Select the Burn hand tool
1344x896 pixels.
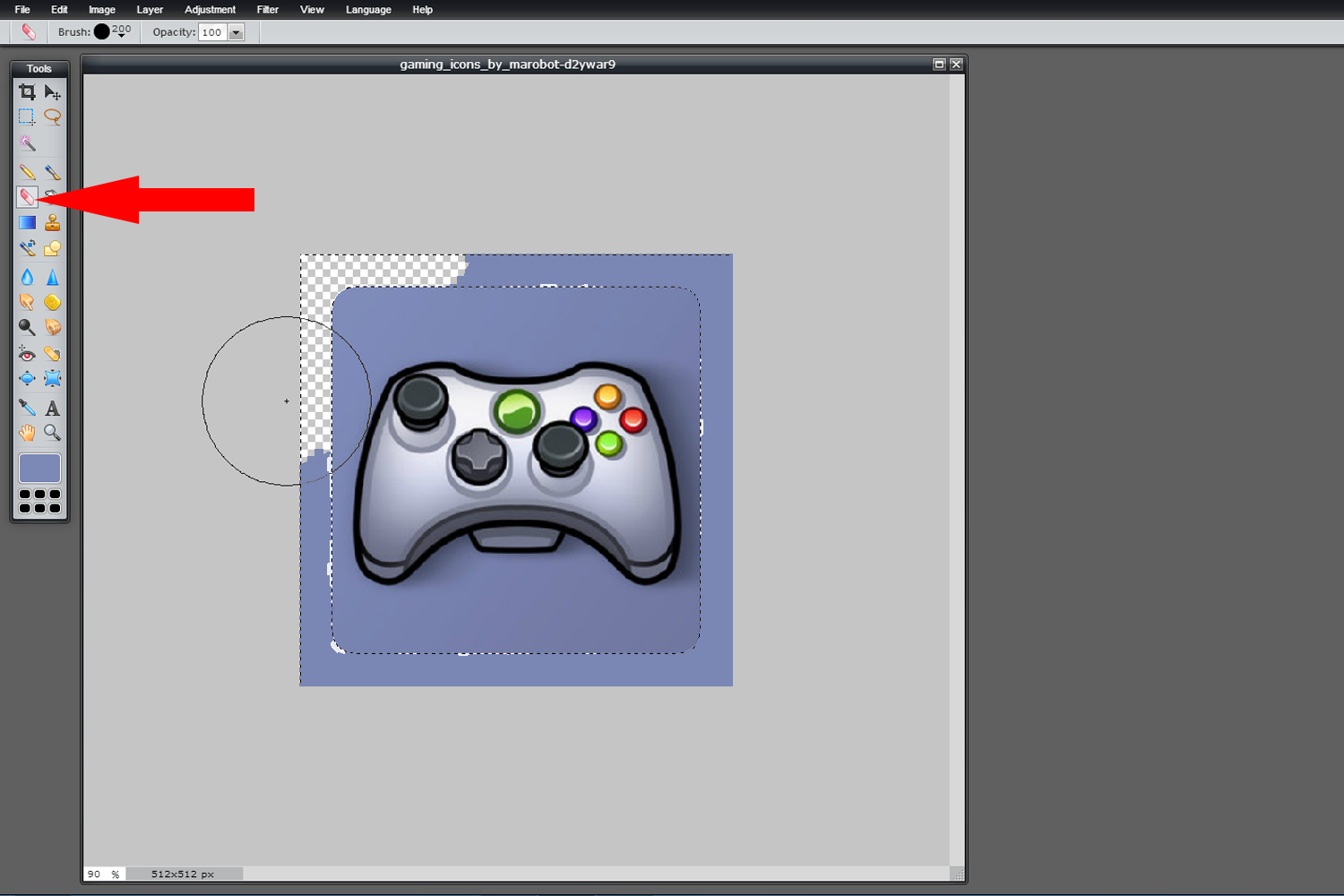(53, 327)
